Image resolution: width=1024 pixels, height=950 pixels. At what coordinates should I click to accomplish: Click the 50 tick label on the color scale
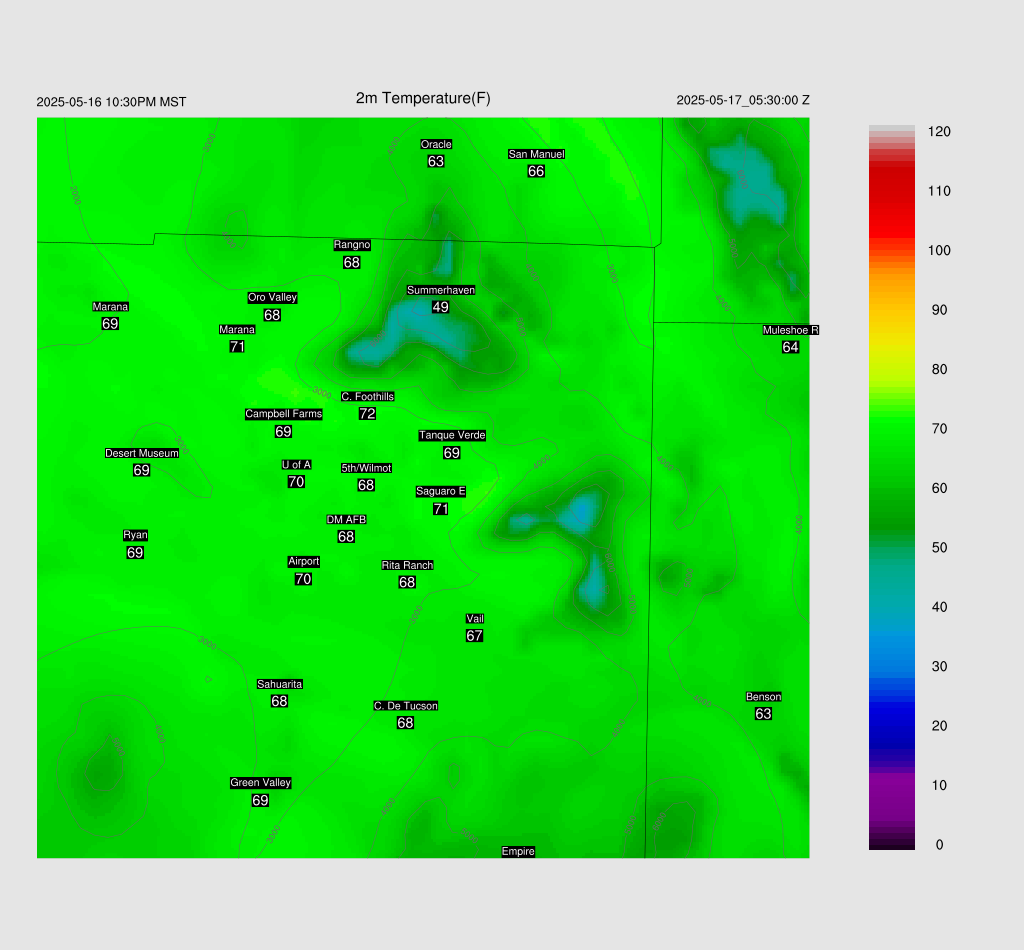(939, 548)
